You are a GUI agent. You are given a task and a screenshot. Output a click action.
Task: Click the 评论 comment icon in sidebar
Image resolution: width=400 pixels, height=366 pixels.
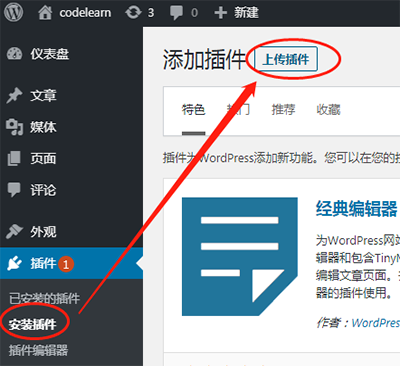tap(14, 190)
